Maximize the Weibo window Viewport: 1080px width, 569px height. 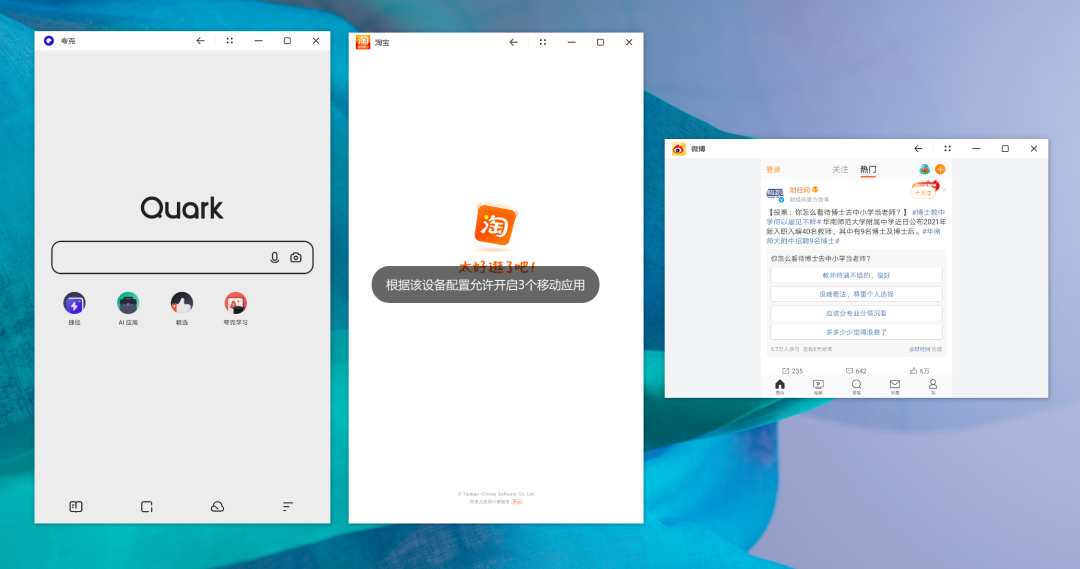[x=1005, y=148]
